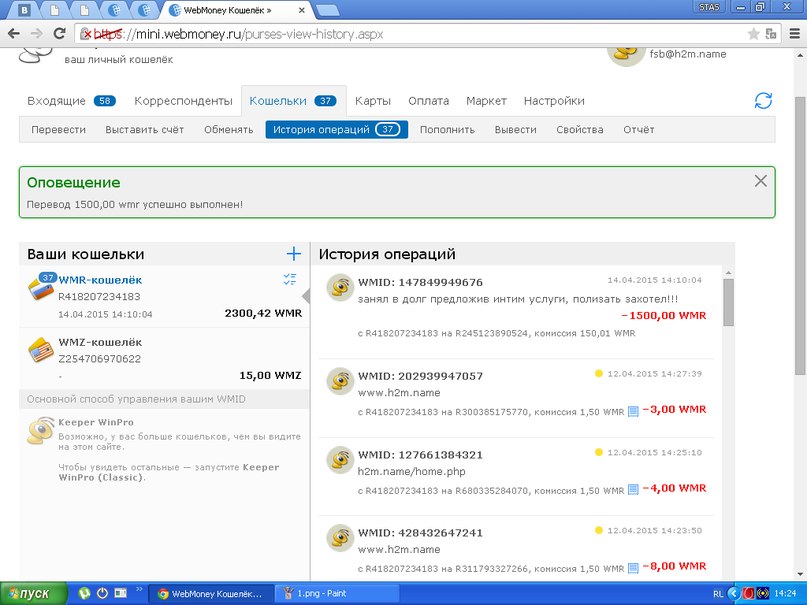The width and height of the screenshot is (807, 605).
Task: Click the -1500,00 WMR amount
Action: tap(664, 315)
